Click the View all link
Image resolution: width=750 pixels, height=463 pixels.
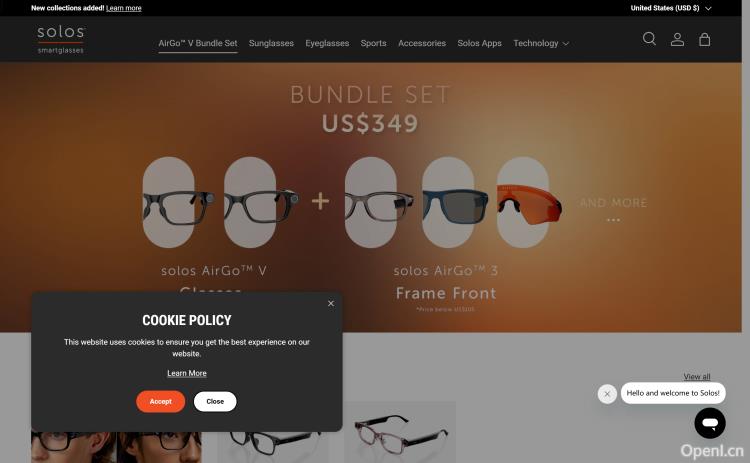[696, 376]
